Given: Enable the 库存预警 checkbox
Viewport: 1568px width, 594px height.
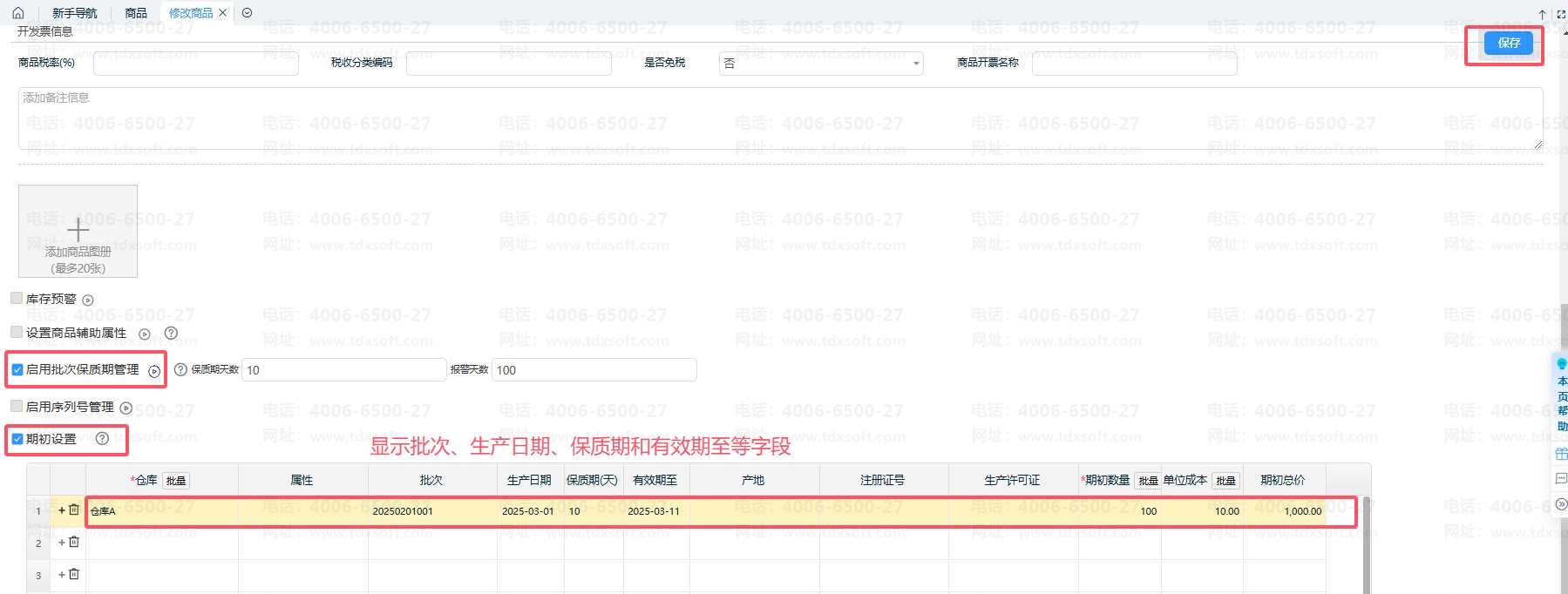Looking at the screenshot, I should [17, 298].
